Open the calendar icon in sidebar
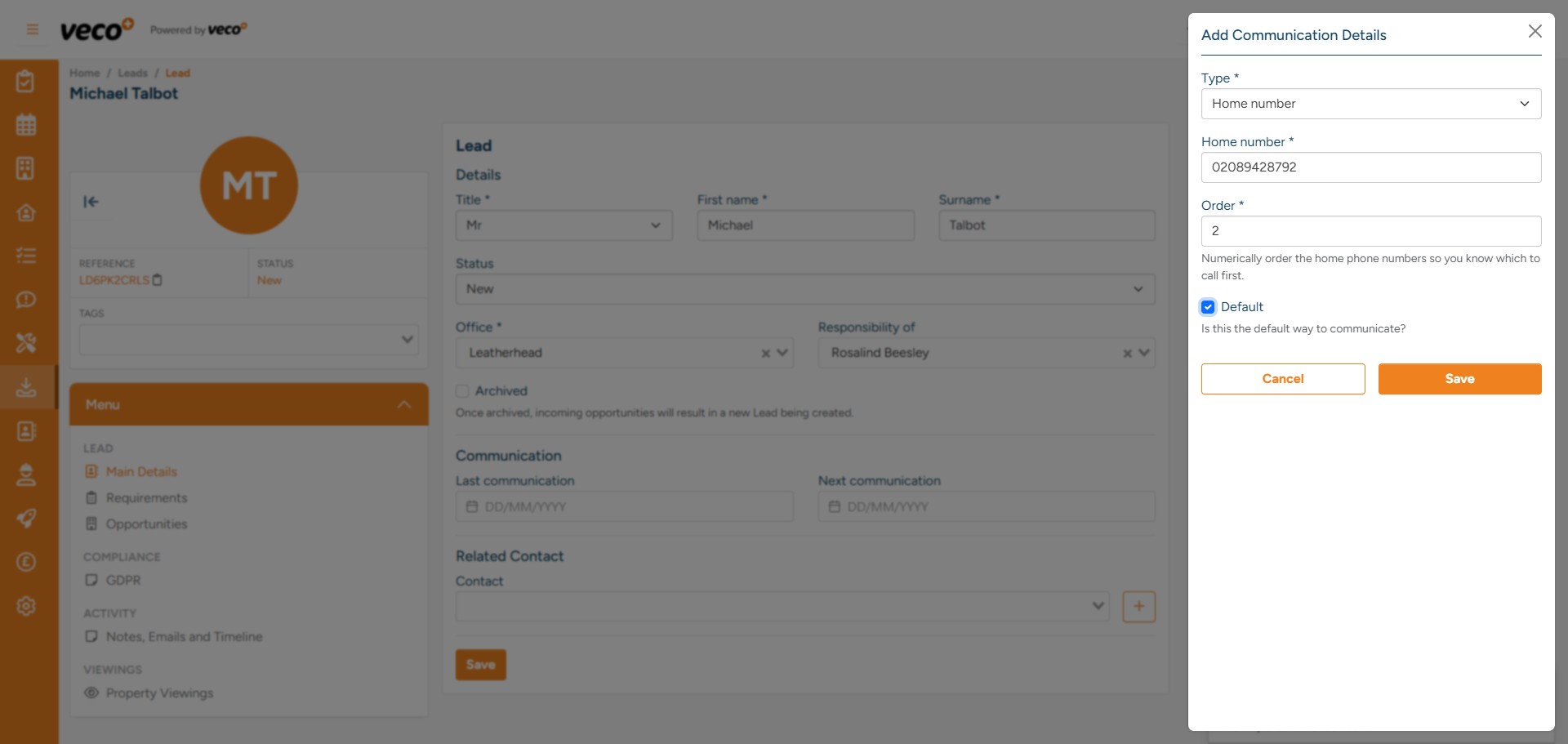The height and width of the screenshot is (744, 1568). point(26,125)
